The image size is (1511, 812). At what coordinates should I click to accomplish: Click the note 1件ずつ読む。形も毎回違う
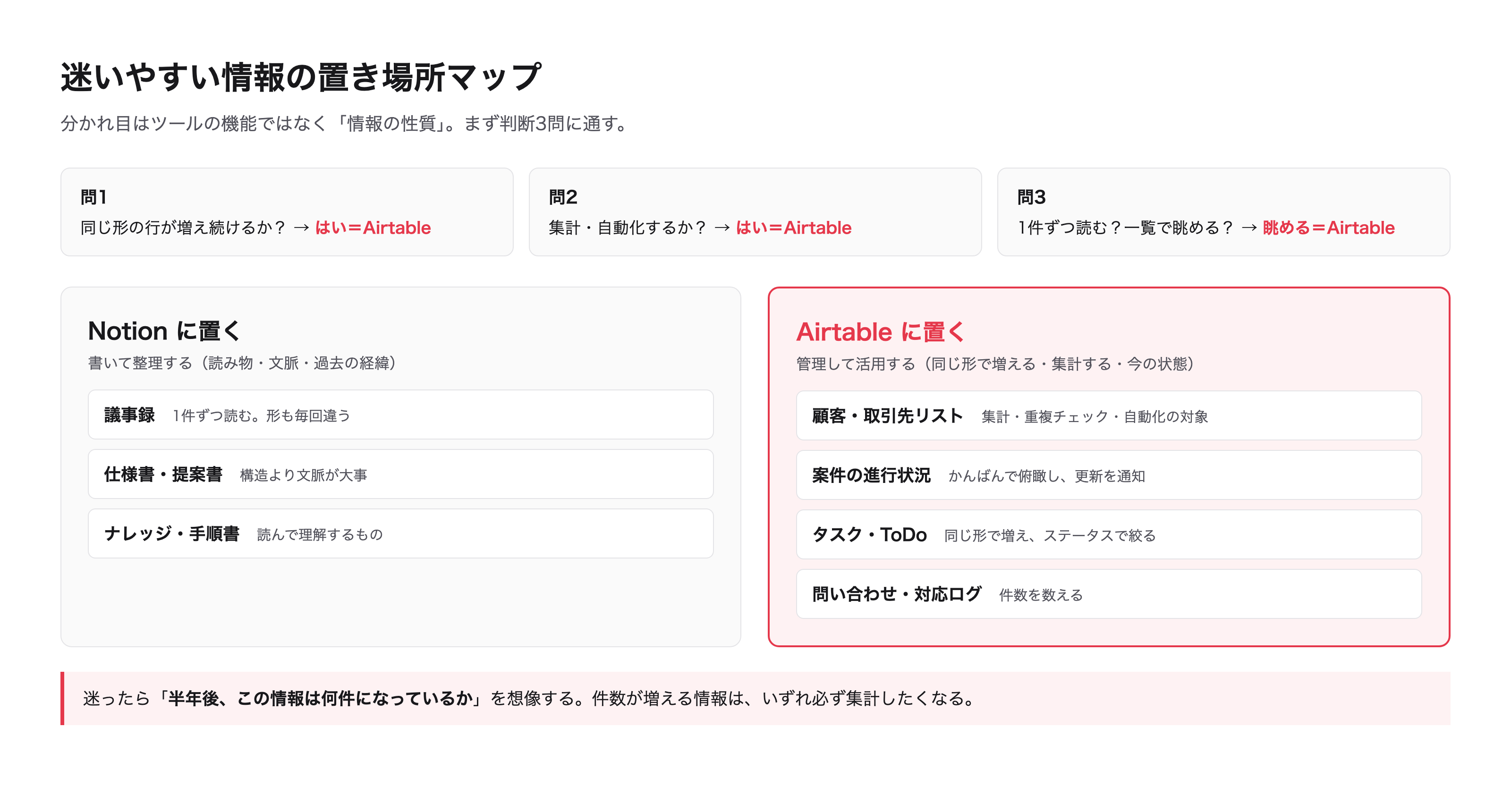(262, 415)
